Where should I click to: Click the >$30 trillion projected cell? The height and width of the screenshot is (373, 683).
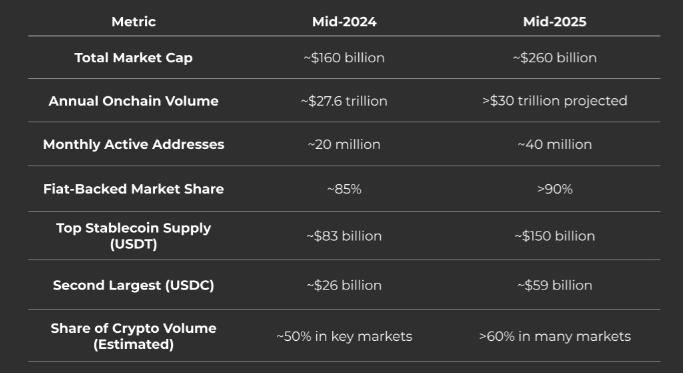tap(555, 101)
